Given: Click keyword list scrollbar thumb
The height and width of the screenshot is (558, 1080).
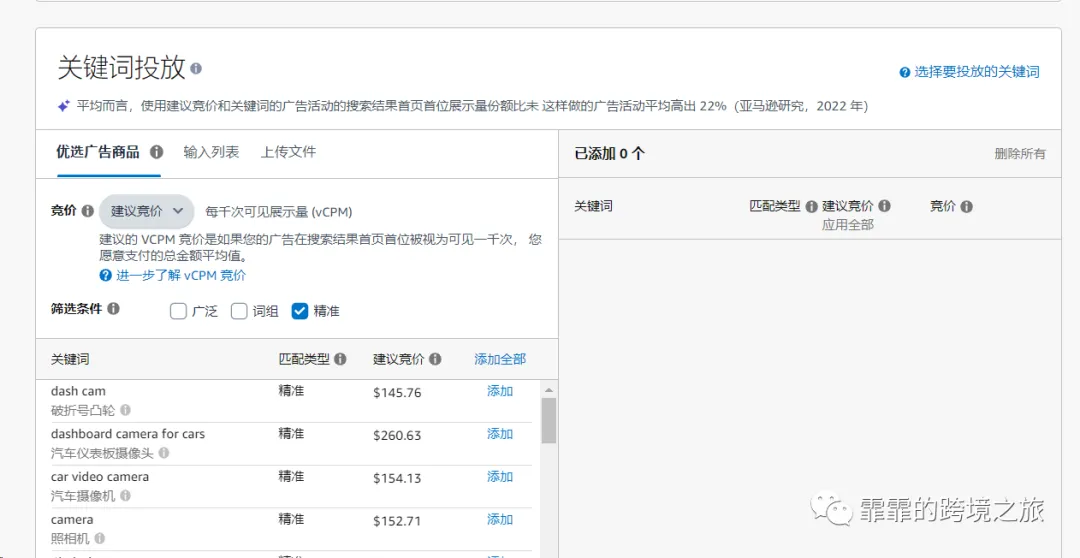Looking at the screenshot, I should 548,420.
